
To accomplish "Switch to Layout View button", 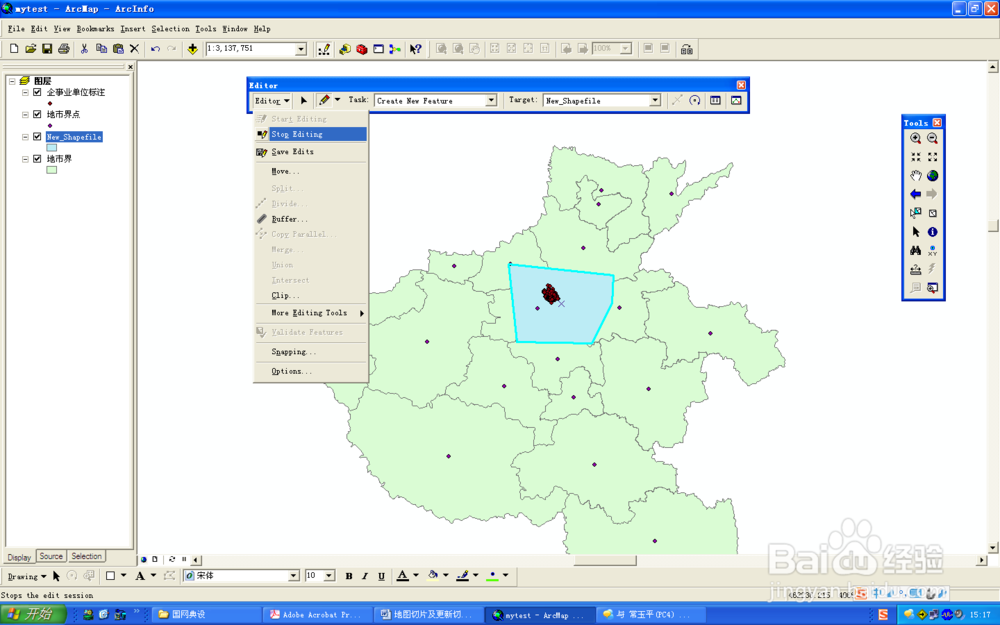I will pyautogui.click(x=154, y=559).
